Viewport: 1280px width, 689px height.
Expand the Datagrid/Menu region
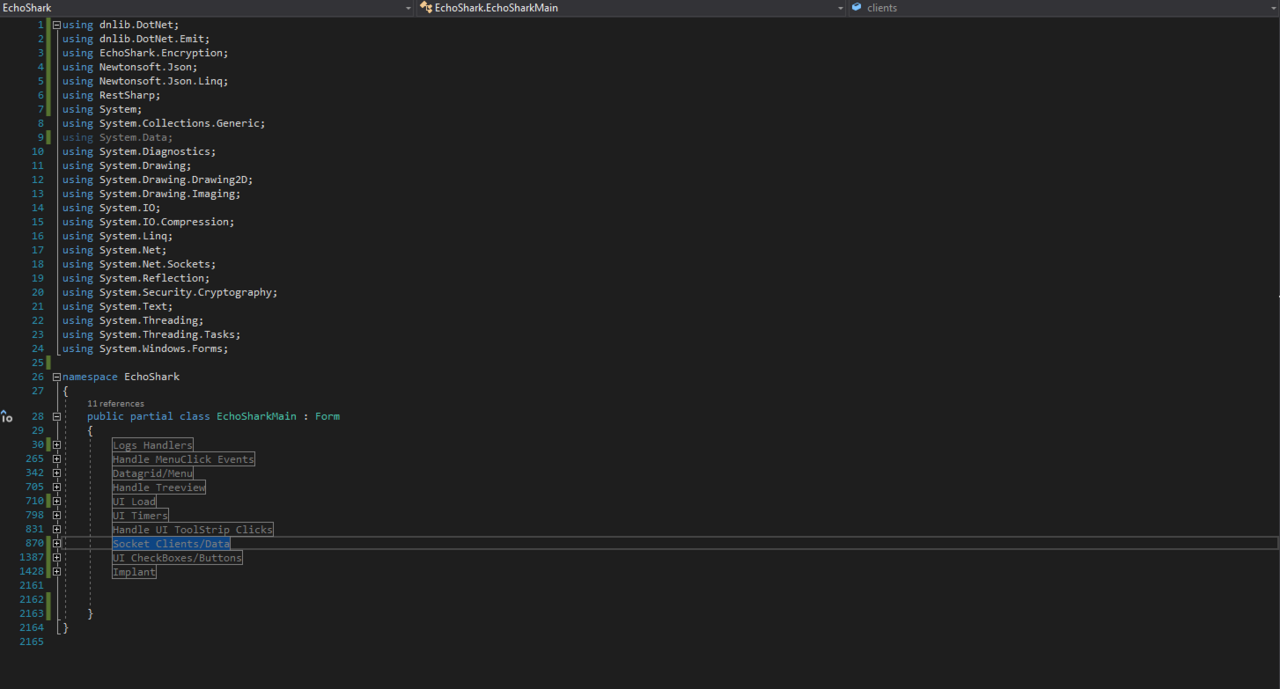pyautogui.click(x=56, y=473)
